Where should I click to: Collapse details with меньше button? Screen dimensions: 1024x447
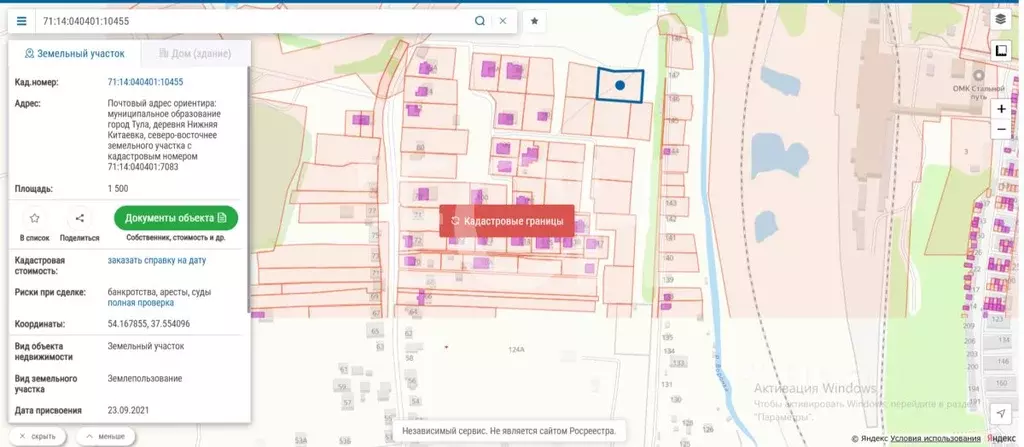point(105,436)
